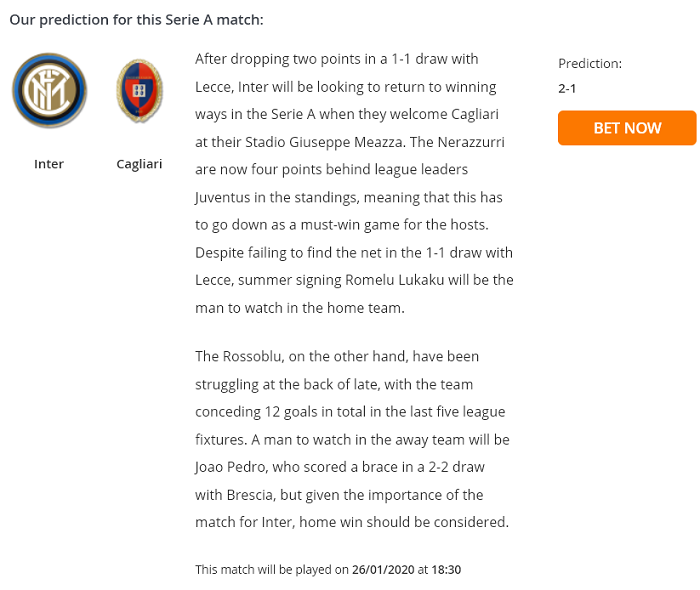The width and height of the screenshot is (700, 590).
Task: Click the "This match will be played on" text
Action: tap(271, 570)
